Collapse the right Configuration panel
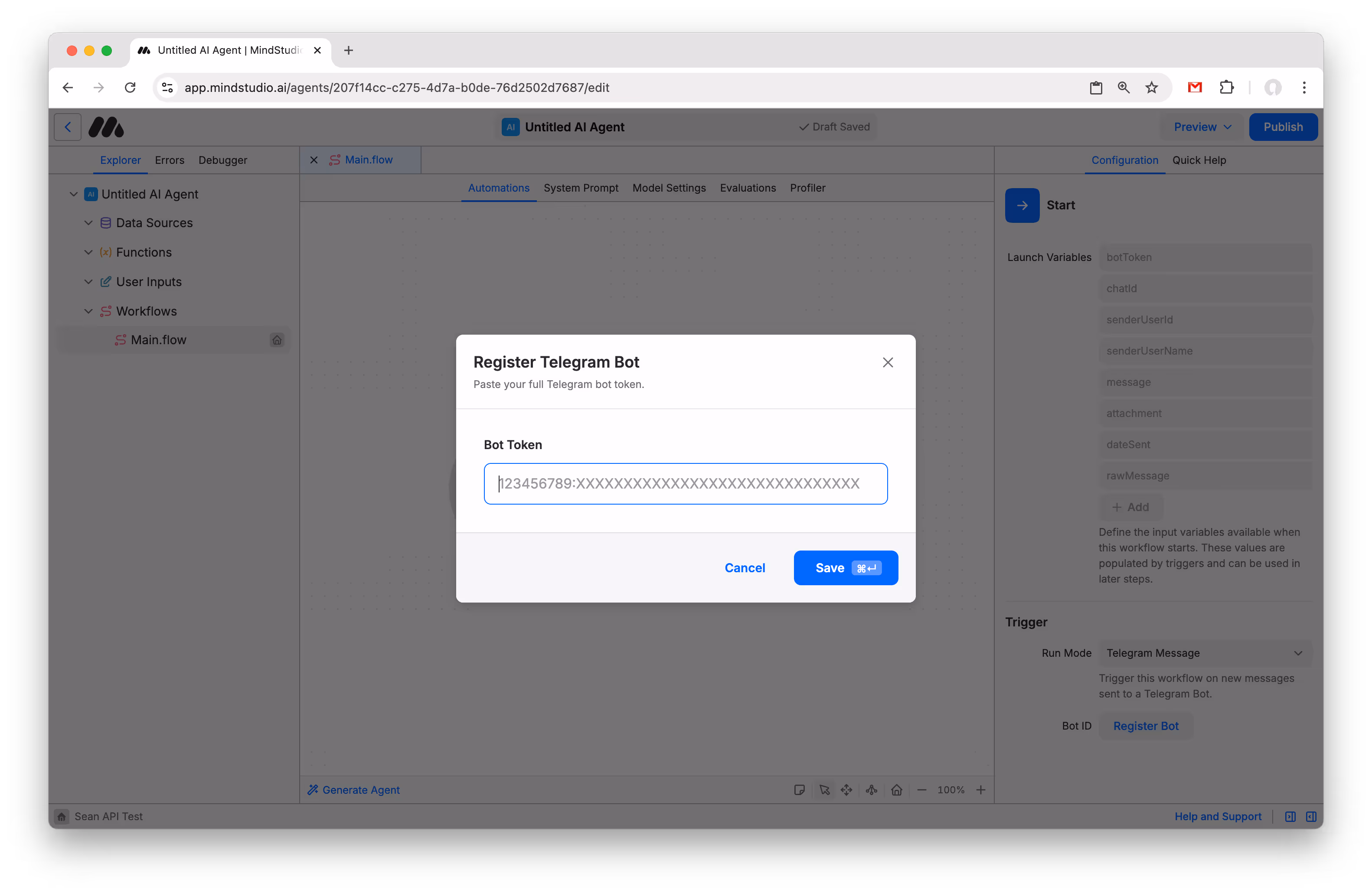The height and width of the screenshot is (893, 1372). coord(1311,816)
